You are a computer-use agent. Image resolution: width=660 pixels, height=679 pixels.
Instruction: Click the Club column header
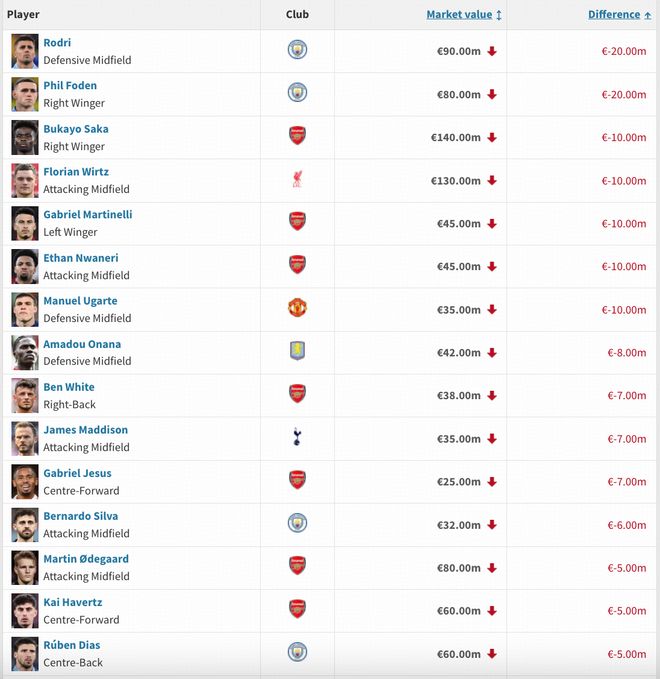(x=297, y=15)
